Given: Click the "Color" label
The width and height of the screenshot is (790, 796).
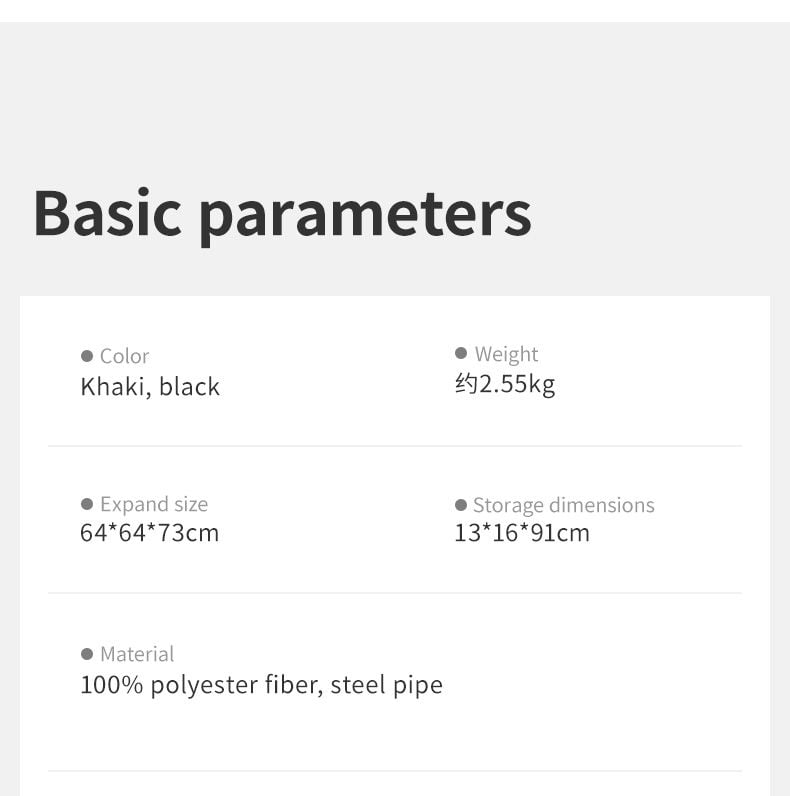Looking at the screenshot, I should pyautogui.click(x=124, y=356).
